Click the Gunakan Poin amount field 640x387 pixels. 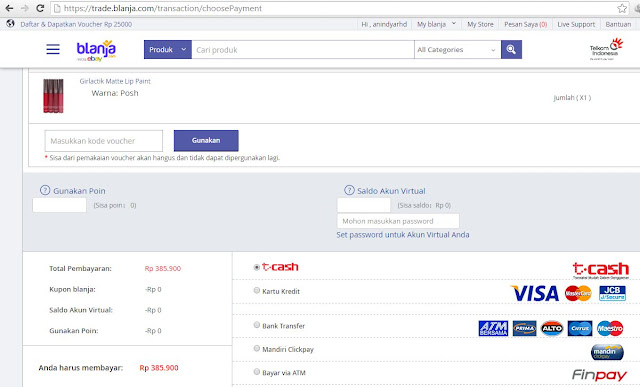click(x=60, y=205)
